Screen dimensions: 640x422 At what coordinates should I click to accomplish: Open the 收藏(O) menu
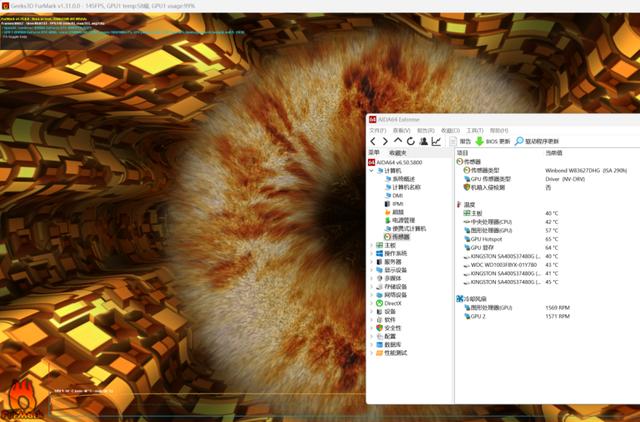click(x=450, y=130)
